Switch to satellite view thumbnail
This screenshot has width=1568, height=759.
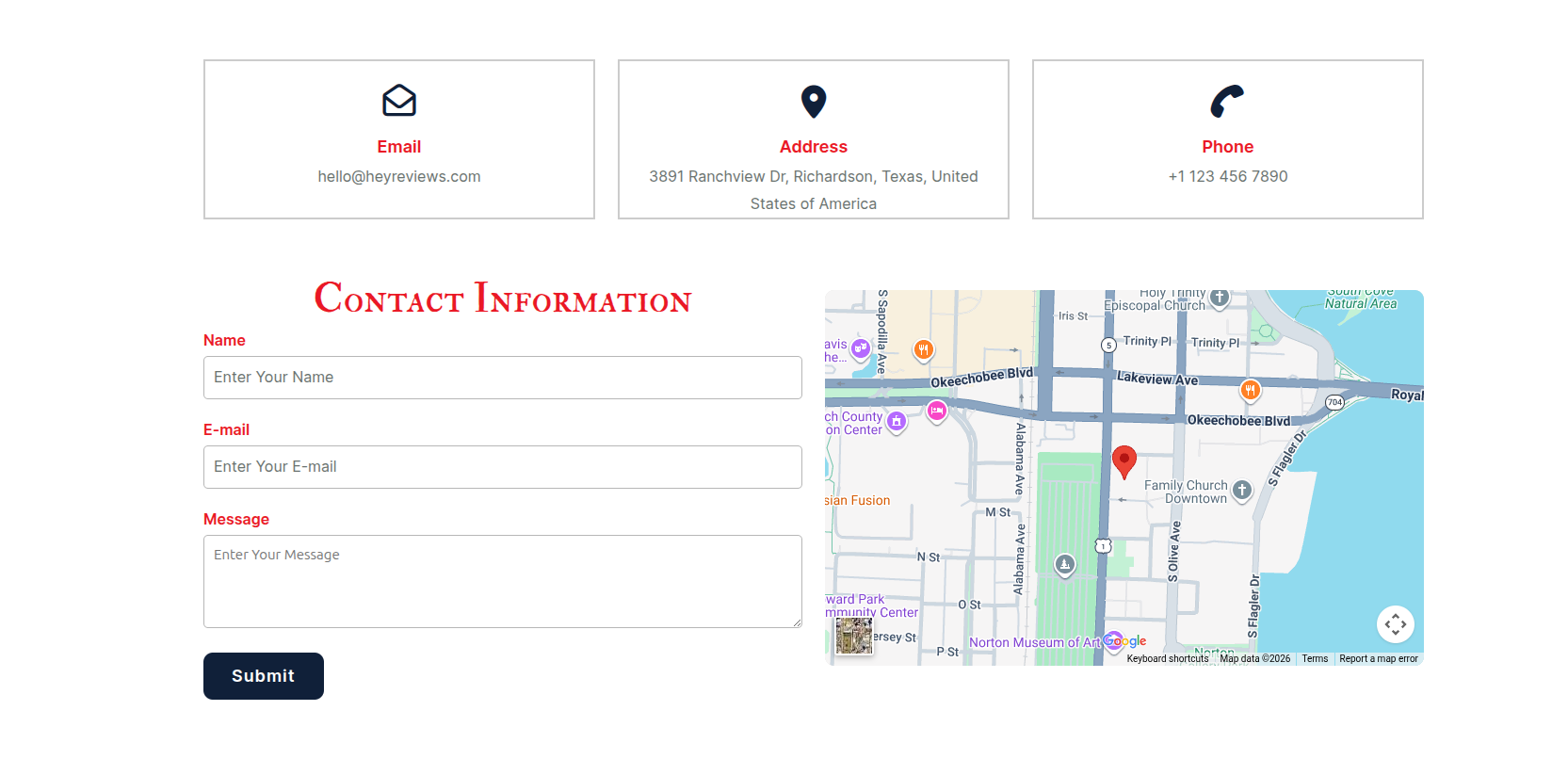coord(854,637)
